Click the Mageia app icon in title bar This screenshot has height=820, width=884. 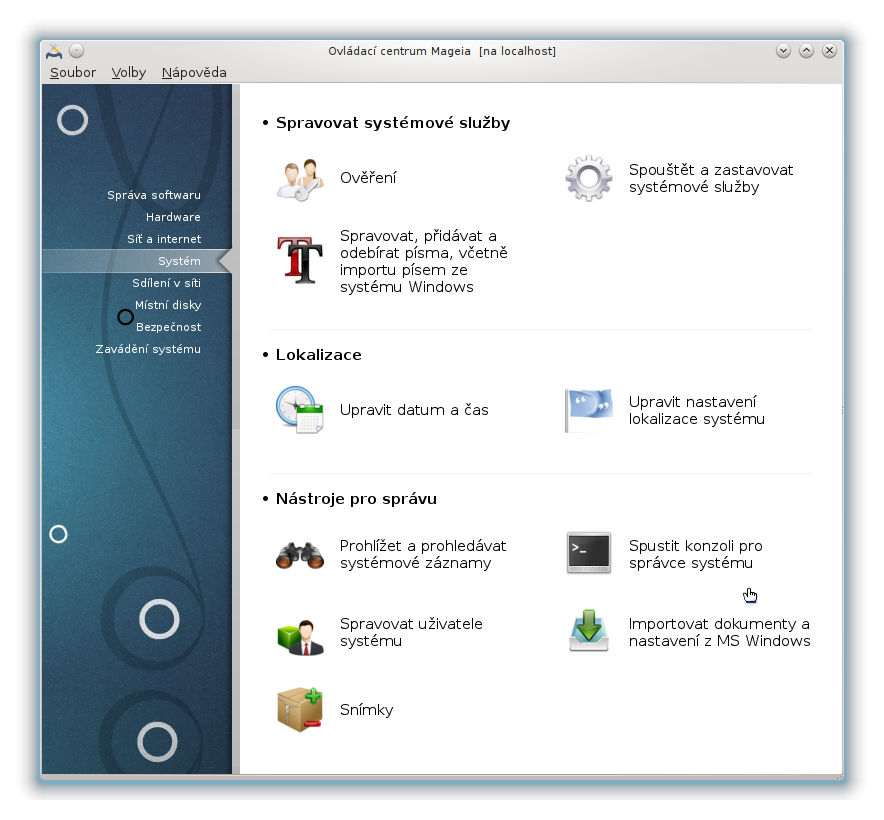54,51
